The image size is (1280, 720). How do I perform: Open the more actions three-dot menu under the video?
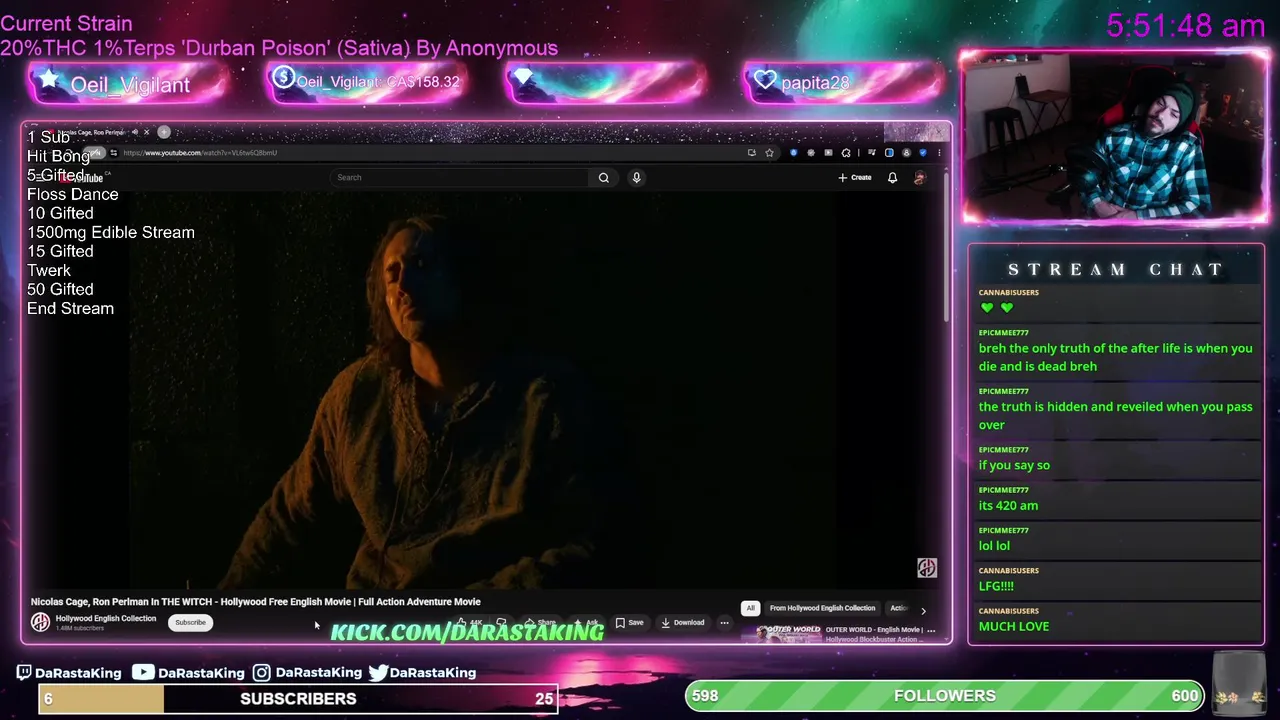(x=724, y=622)
